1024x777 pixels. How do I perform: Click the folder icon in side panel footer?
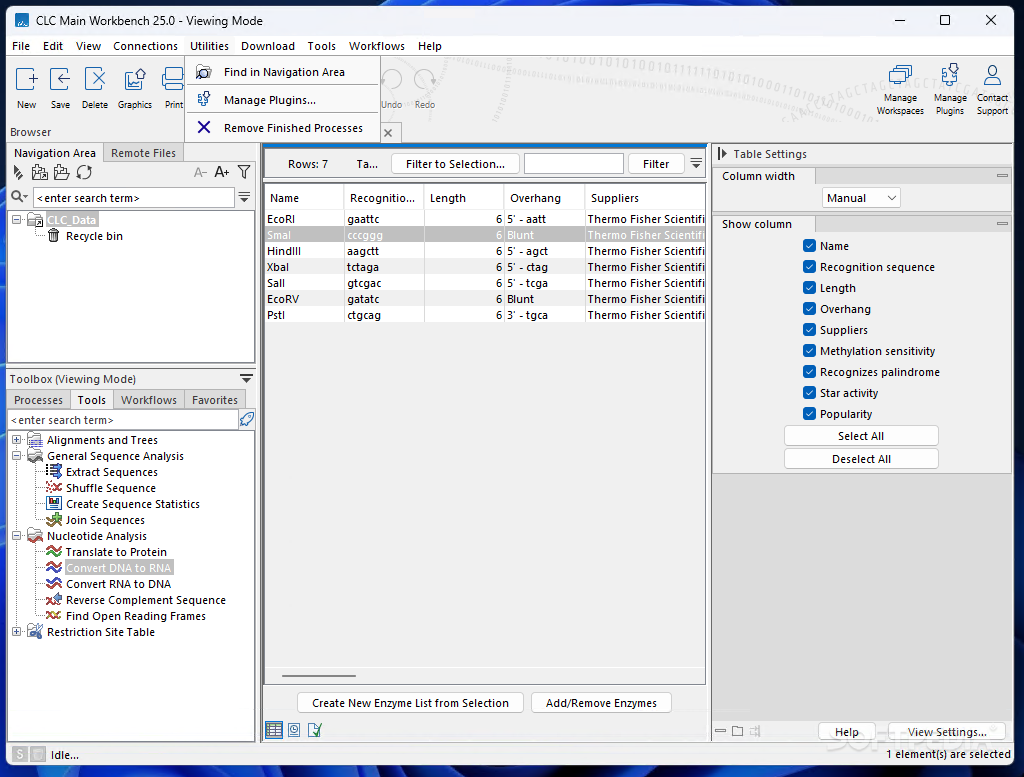(x=738, y=731)
